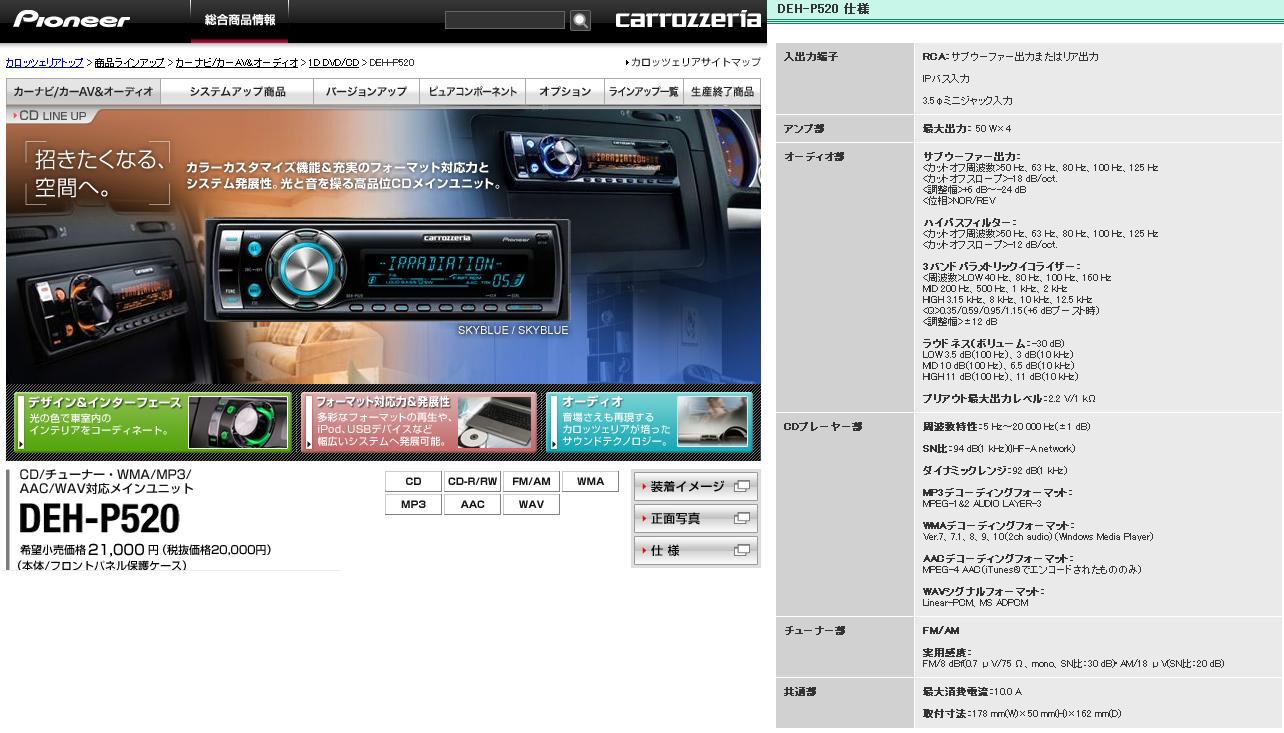Open the システムアップ商品 menu item
The image size is (1284, 733).
pos(237,92)
